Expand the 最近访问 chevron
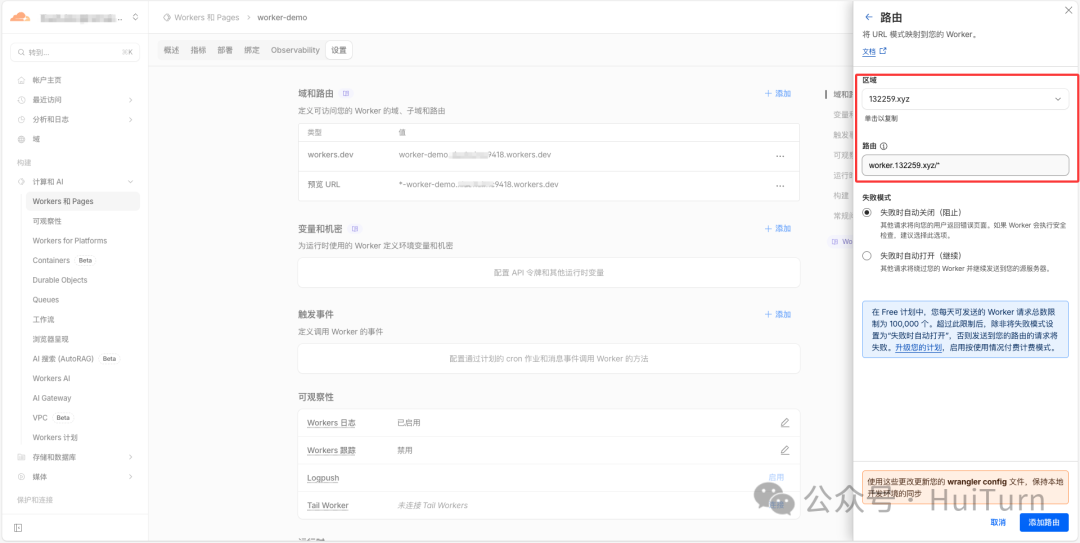 coord(131,100)
